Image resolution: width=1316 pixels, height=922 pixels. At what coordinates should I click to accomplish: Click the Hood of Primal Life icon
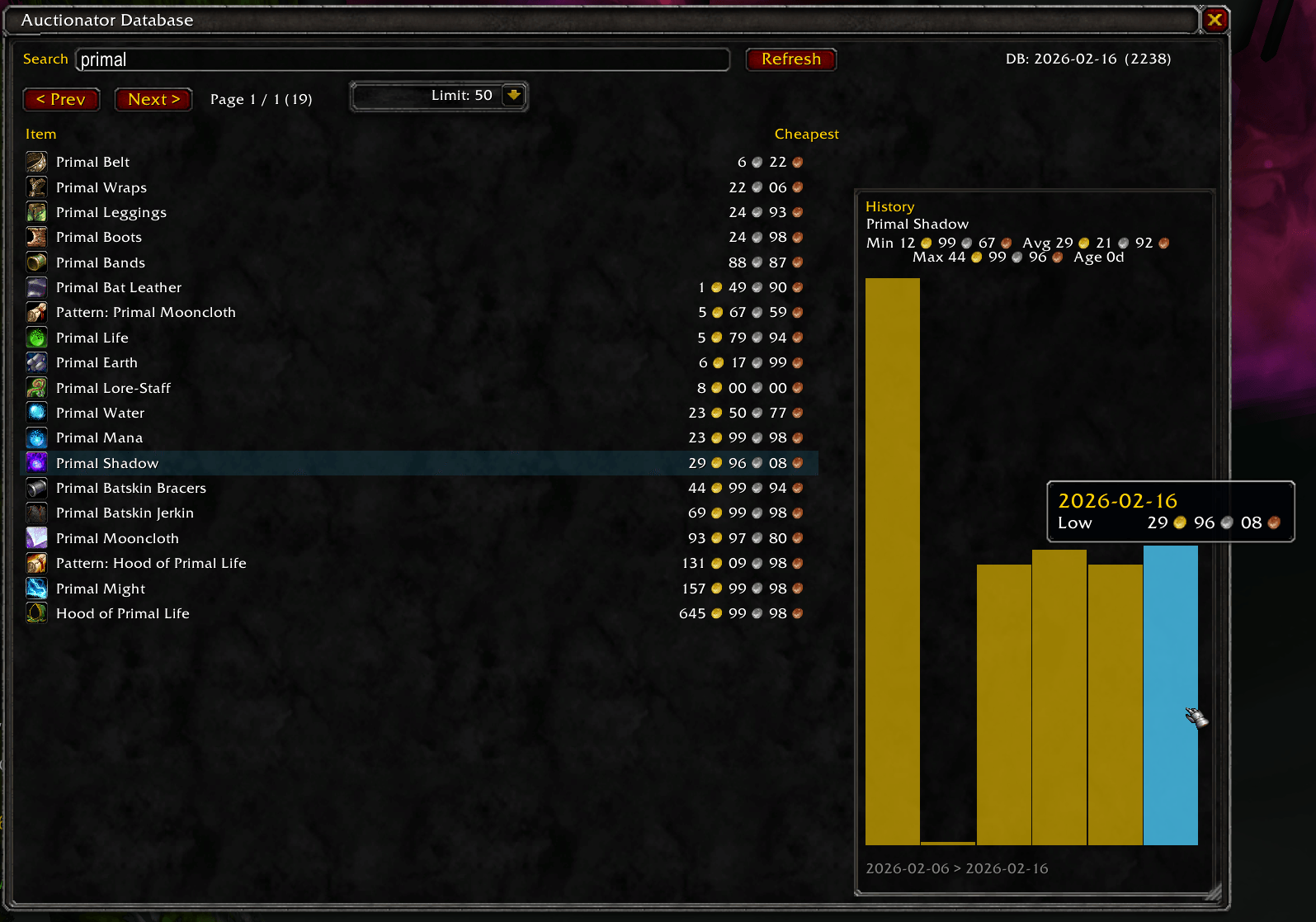[36, 613]
